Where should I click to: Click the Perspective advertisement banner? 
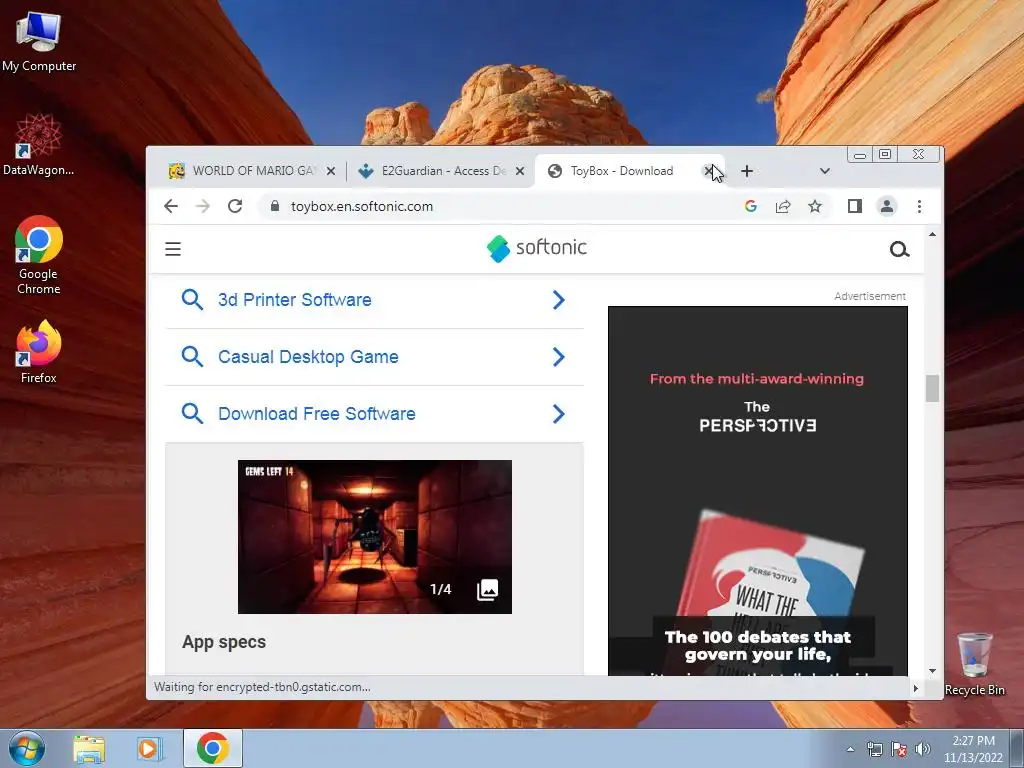coord(758,490)
